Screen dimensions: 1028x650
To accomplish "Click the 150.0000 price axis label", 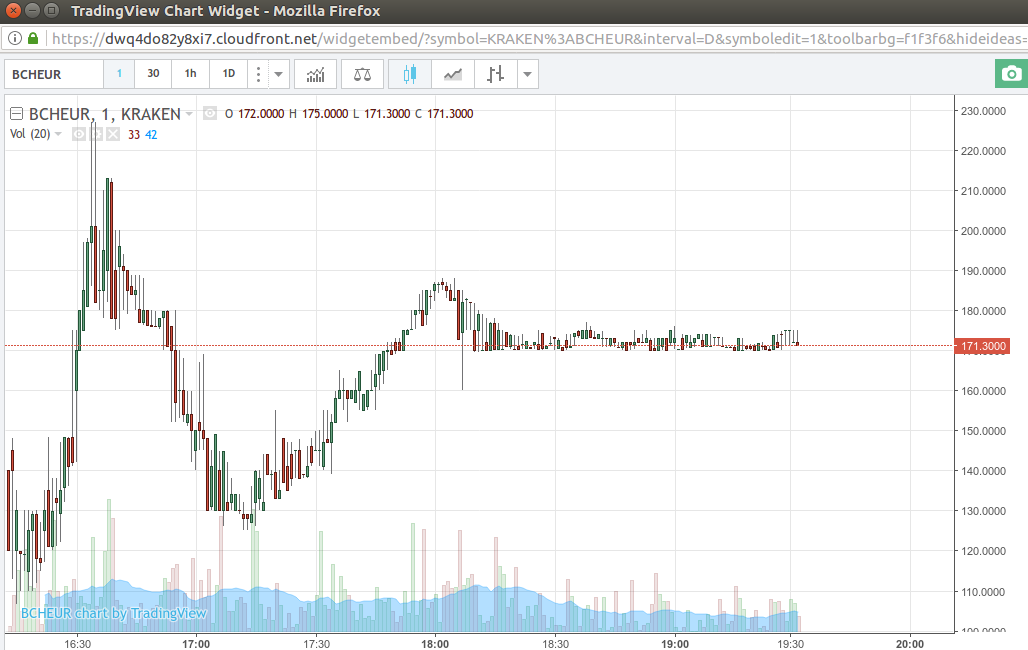I will coord(983,431).
